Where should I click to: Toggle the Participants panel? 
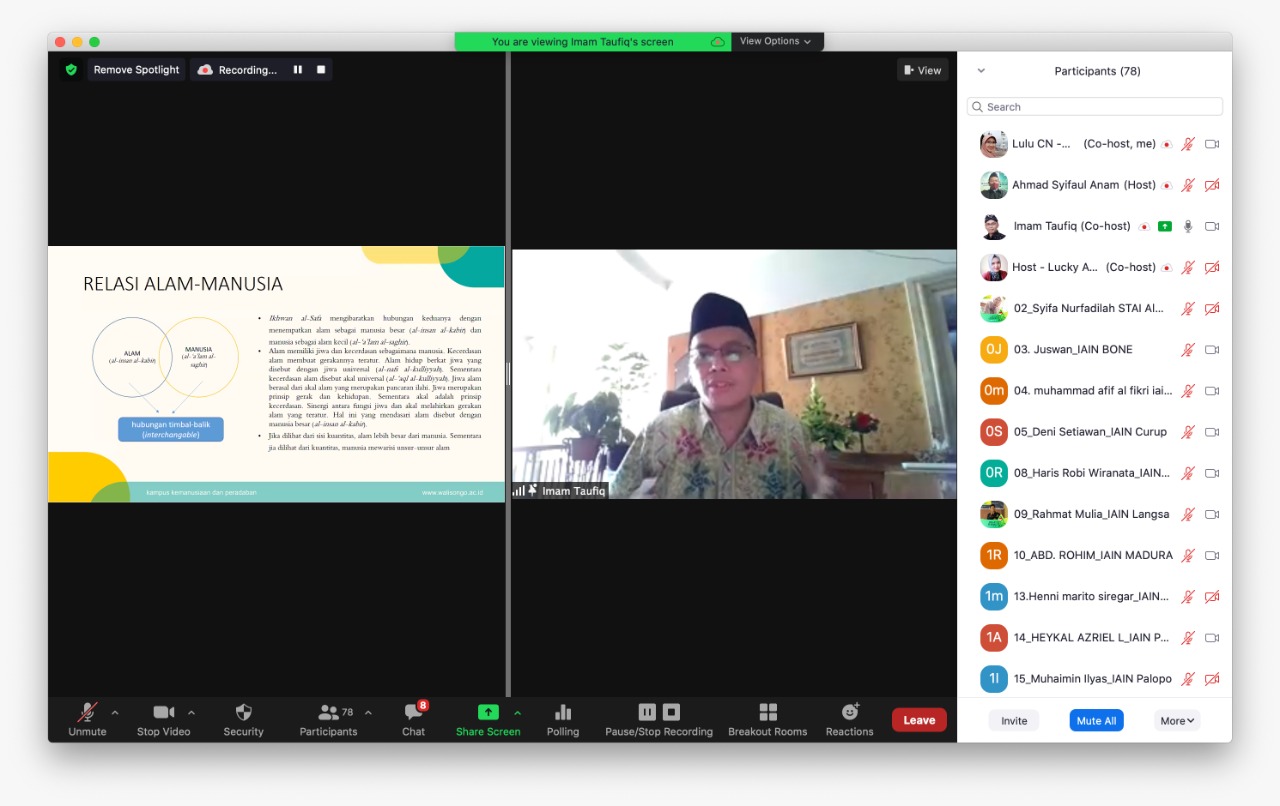click(x=328, y=713)
